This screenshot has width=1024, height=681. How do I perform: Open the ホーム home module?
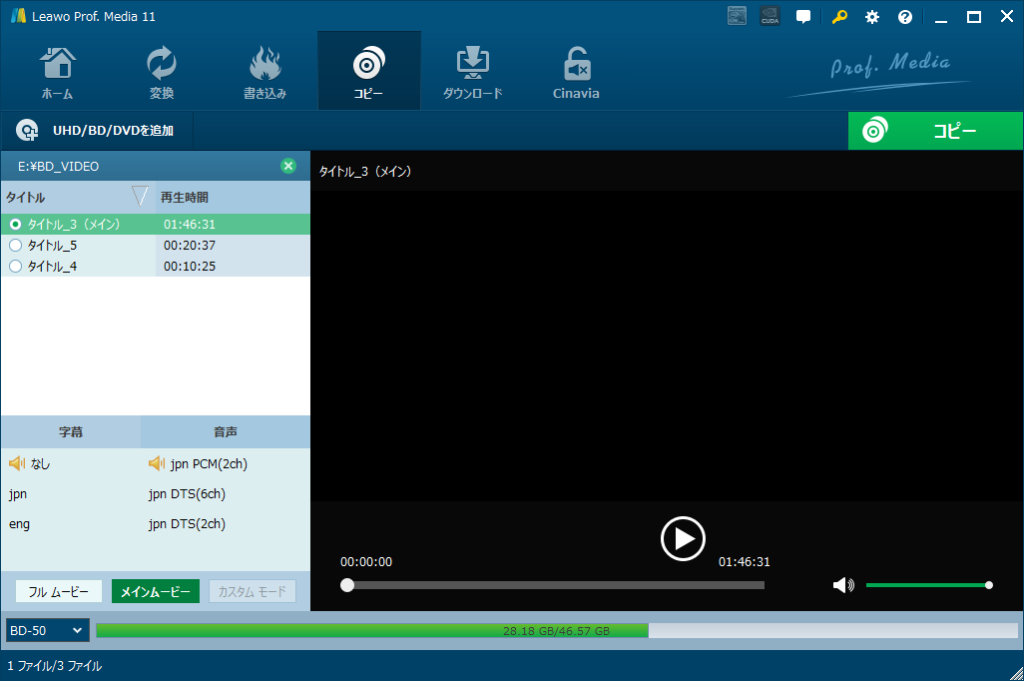tap(57, 72)
